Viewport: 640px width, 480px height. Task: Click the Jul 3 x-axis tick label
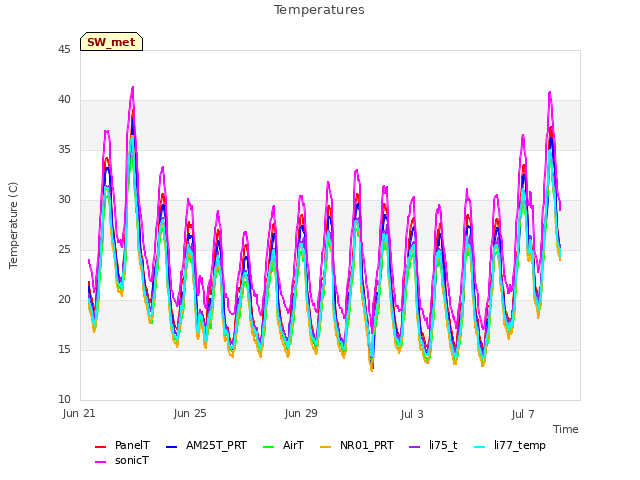(412, 414)
